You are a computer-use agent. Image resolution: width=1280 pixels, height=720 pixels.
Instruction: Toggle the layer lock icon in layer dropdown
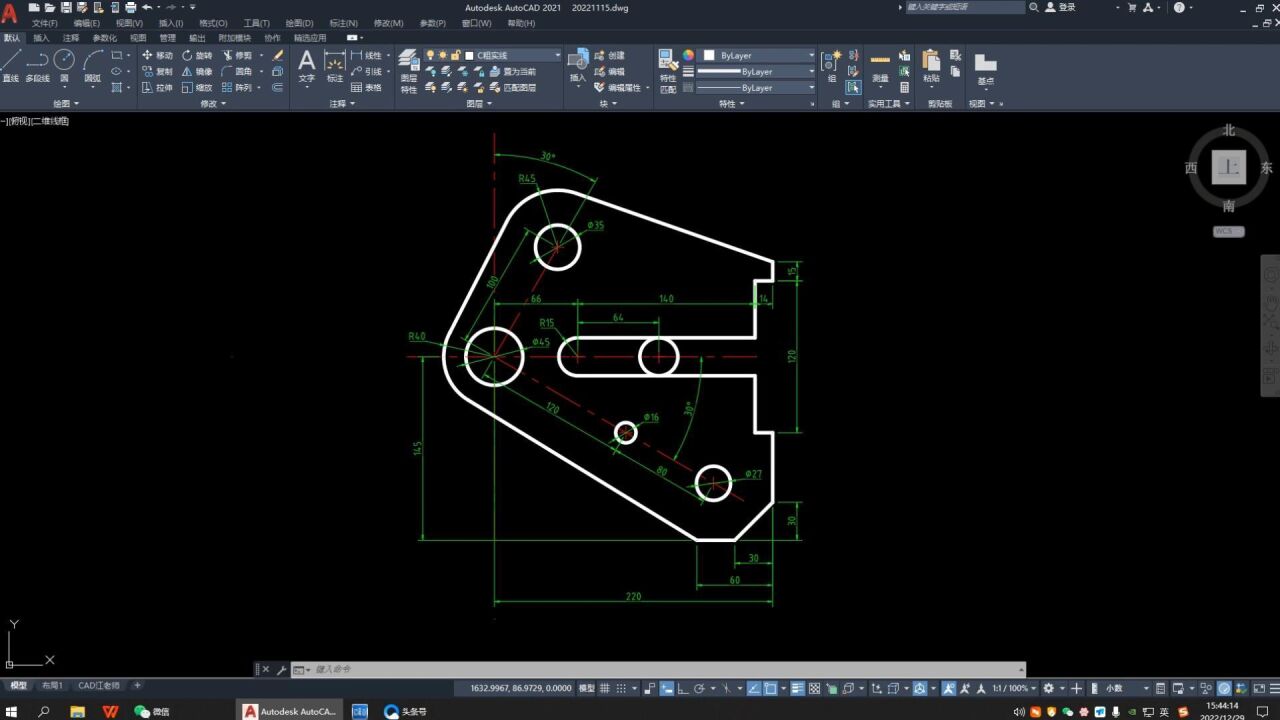(x=456, y=55)
